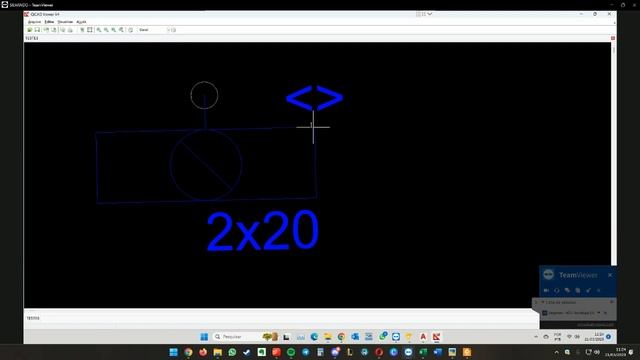
Task: Open the Ajuda menu
Action: (81, 22)
